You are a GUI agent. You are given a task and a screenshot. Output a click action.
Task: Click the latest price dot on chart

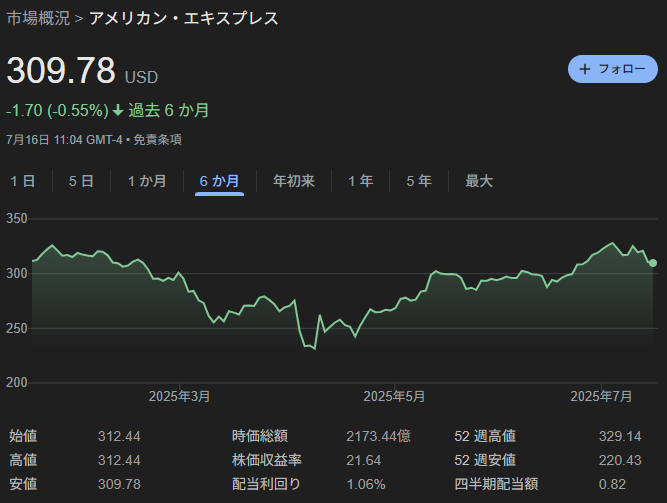click(653, 263)
